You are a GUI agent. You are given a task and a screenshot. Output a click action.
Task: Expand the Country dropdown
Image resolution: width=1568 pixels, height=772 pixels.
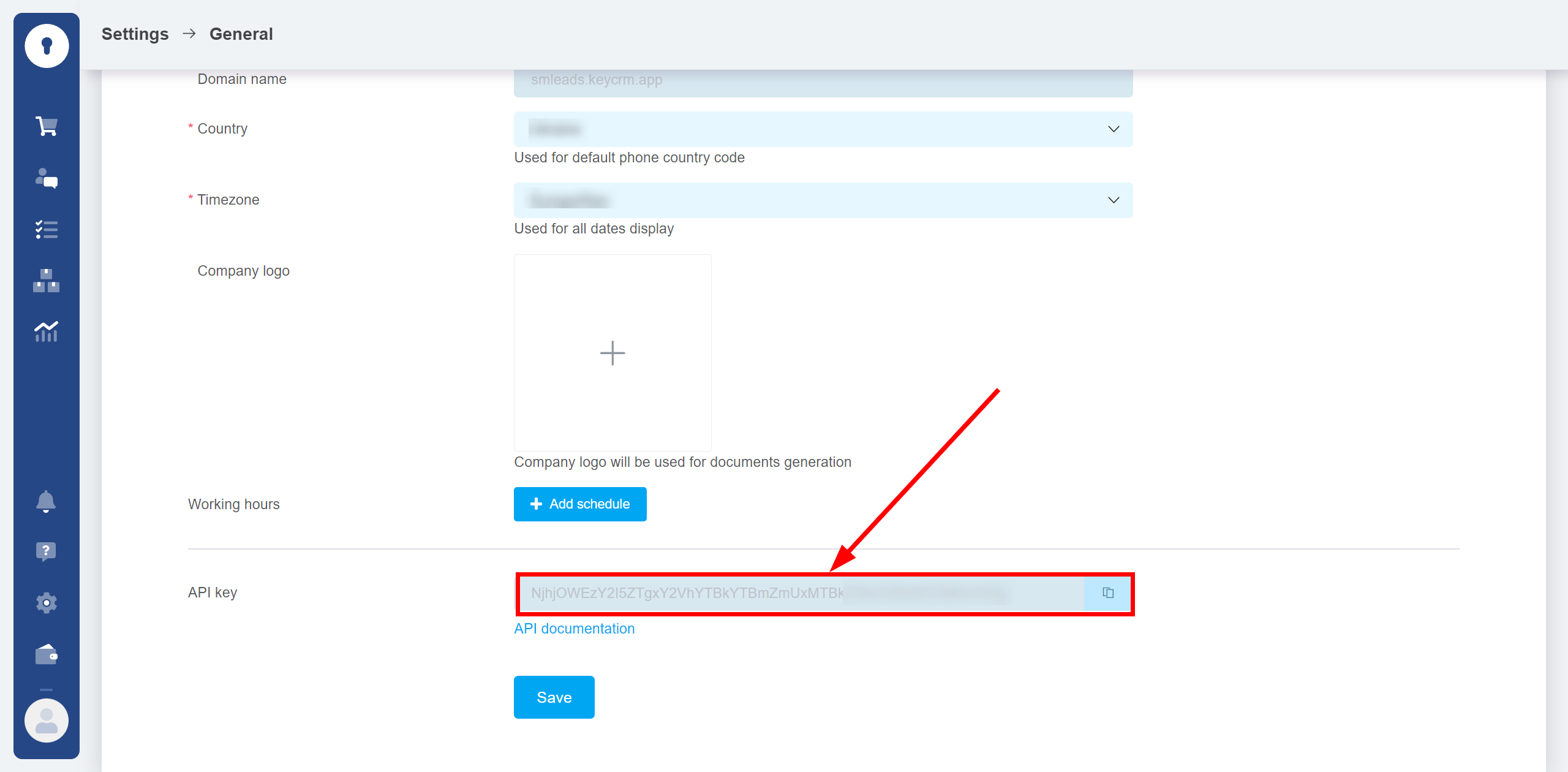click(823, 129)
